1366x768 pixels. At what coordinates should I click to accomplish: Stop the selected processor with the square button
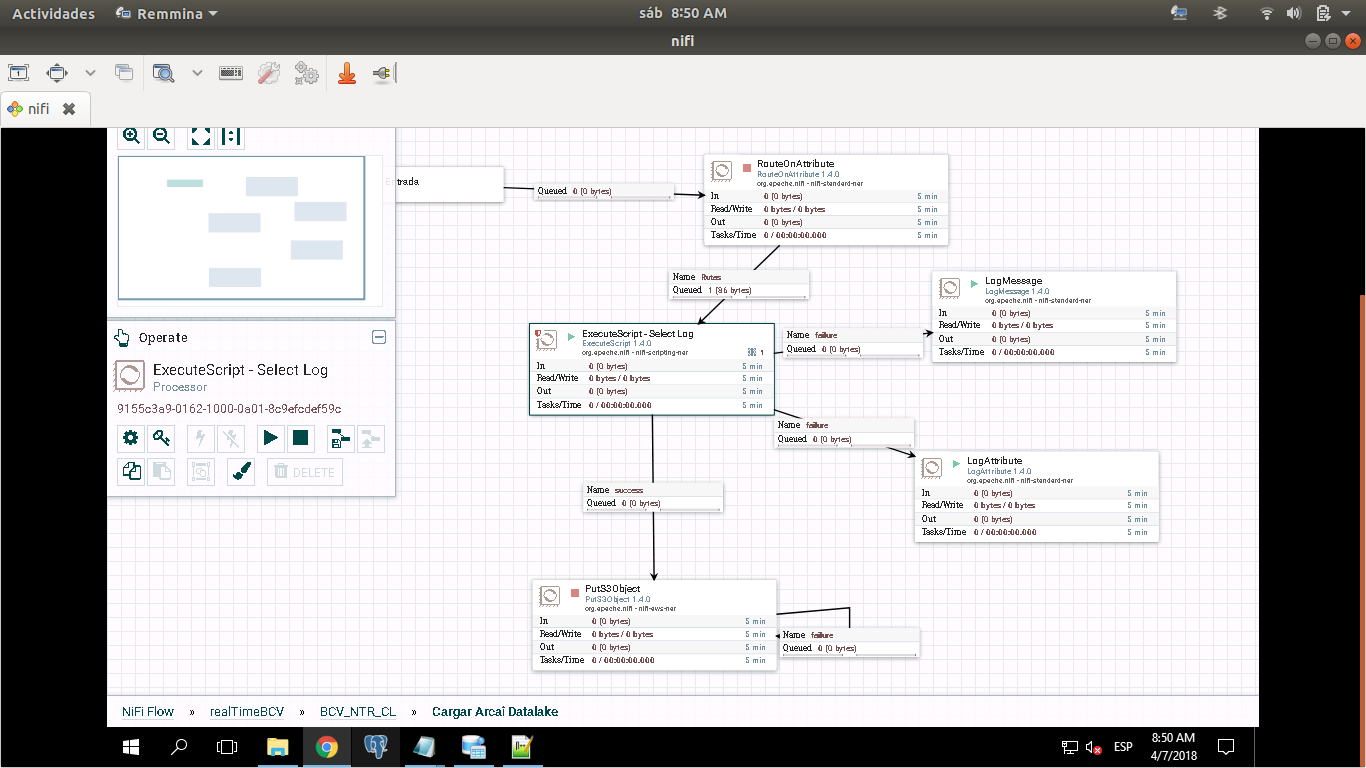click(300, 438)
